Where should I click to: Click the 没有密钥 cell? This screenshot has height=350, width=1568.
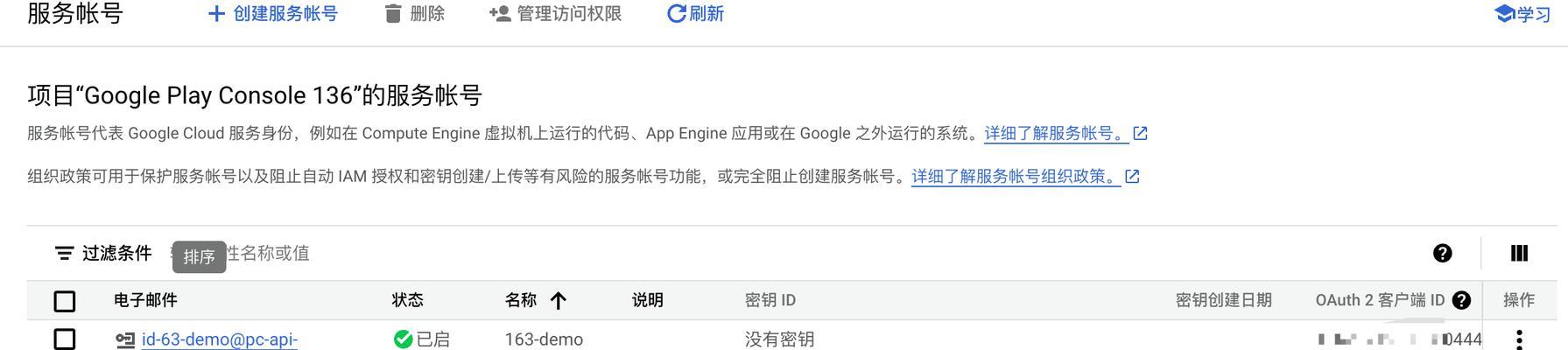point(779,339)
